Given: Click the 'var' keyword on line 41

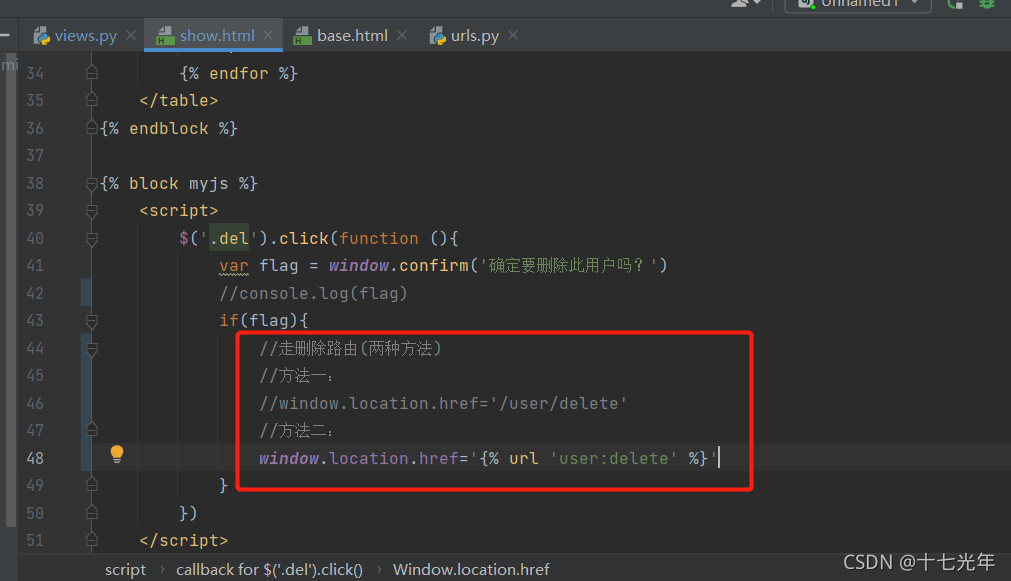Looking at the screenshot, I should [233, 266].
